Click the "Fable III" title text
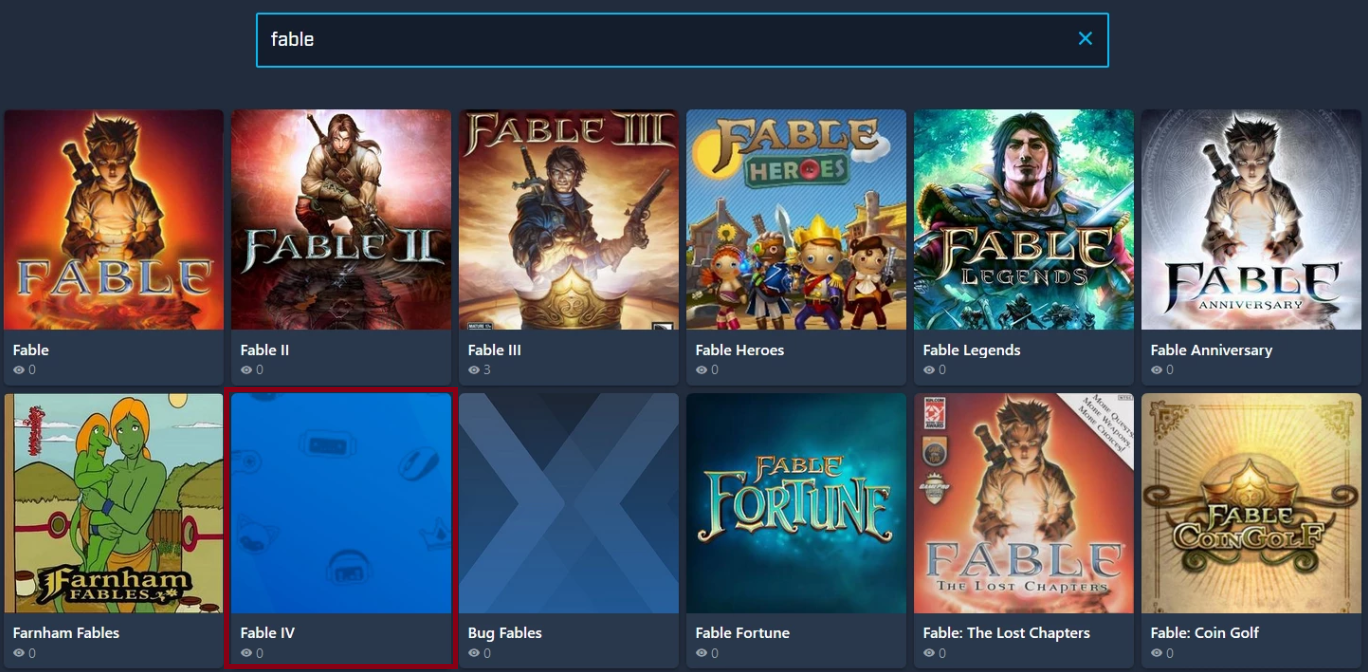Image resolution: width=1368 pixels, height=672 pixels. (495, 350)
